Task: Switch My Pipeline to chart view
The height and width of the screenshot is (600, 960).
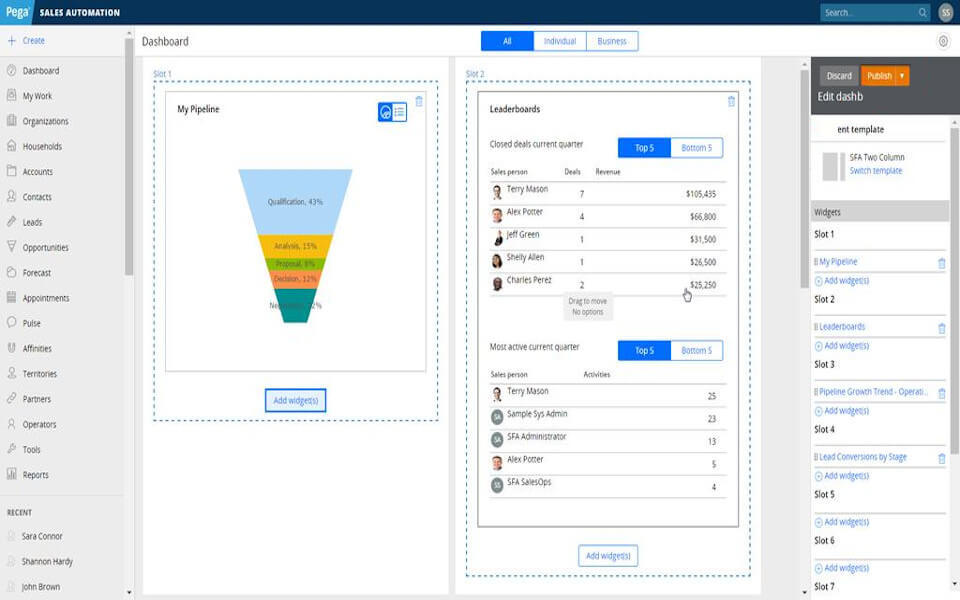Action: 385,112
